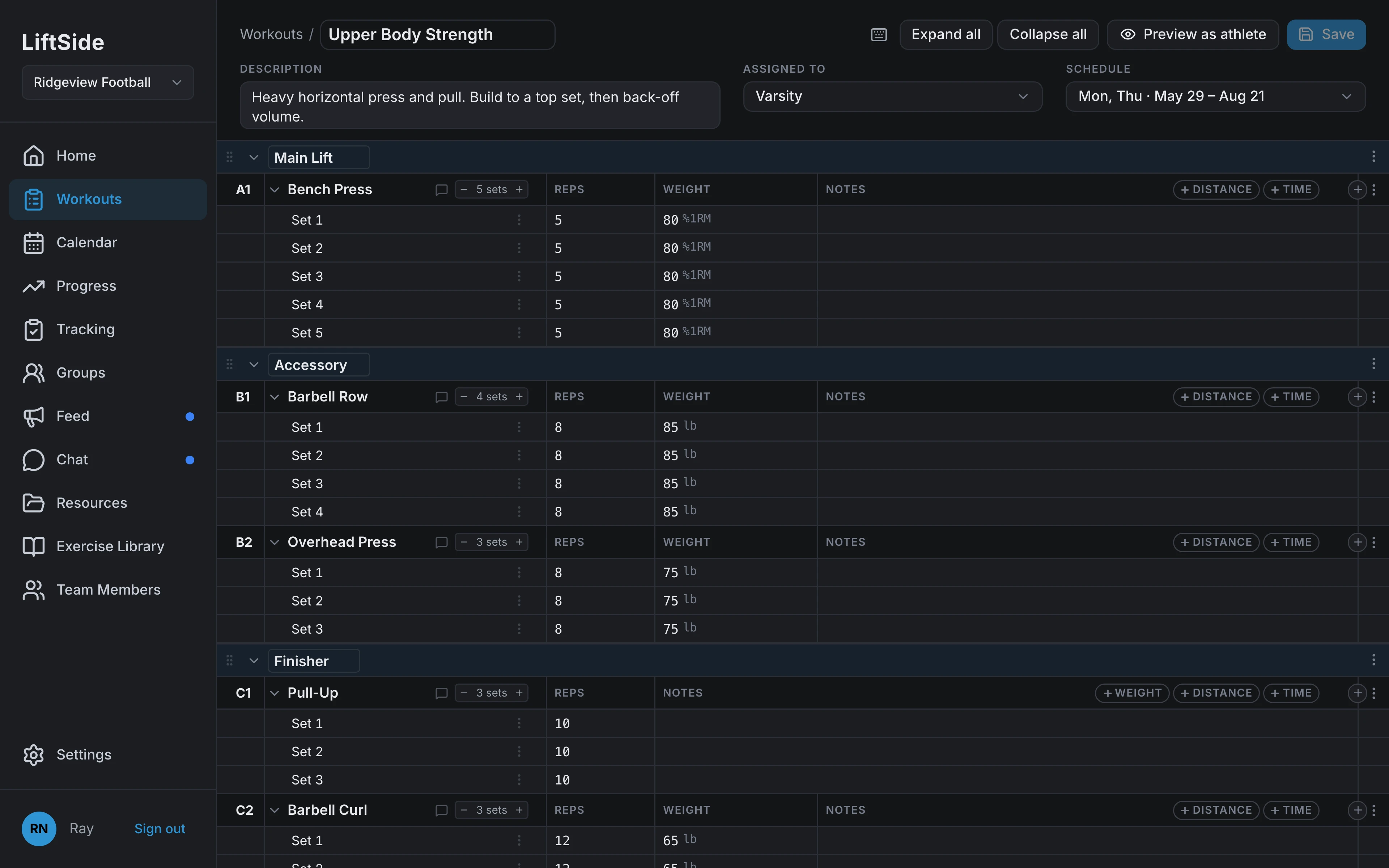Open the Accessory section options menu

(x=1373, y=363)
